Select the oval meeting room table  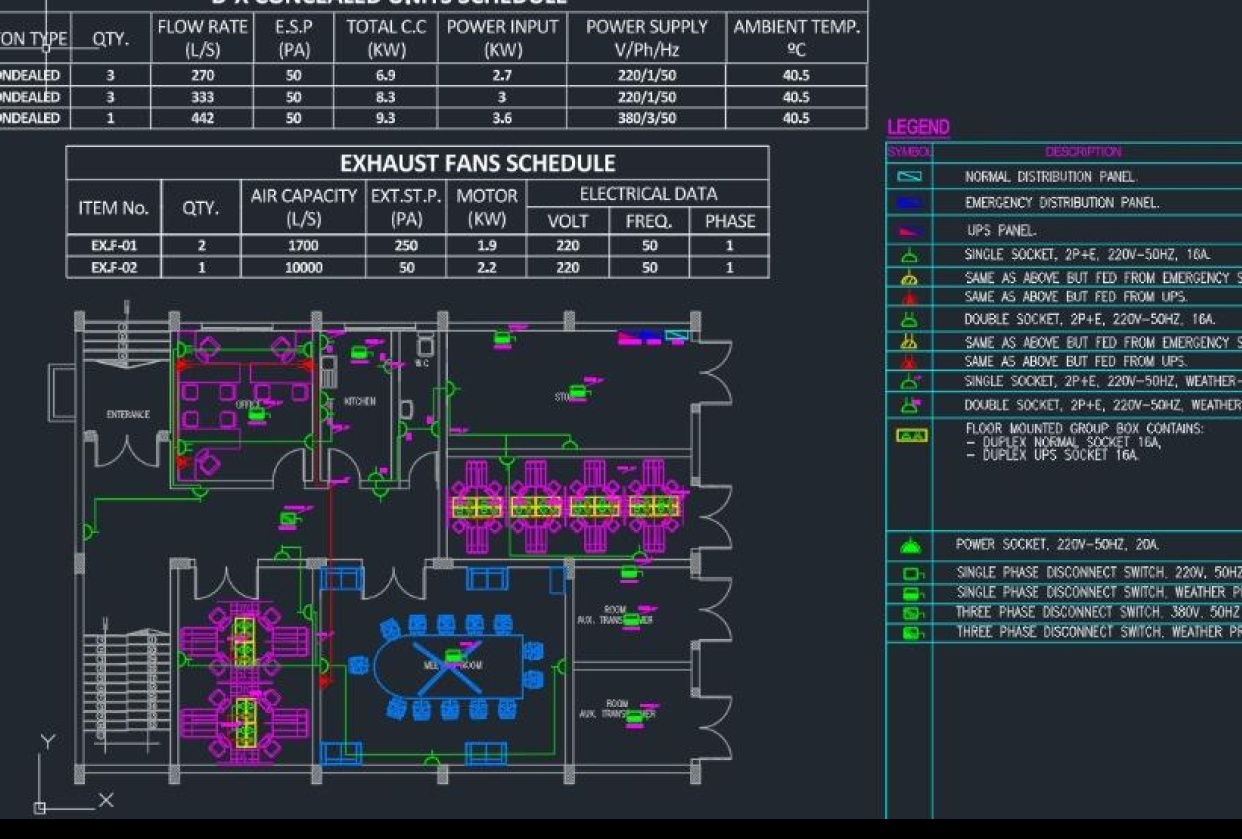448,666
